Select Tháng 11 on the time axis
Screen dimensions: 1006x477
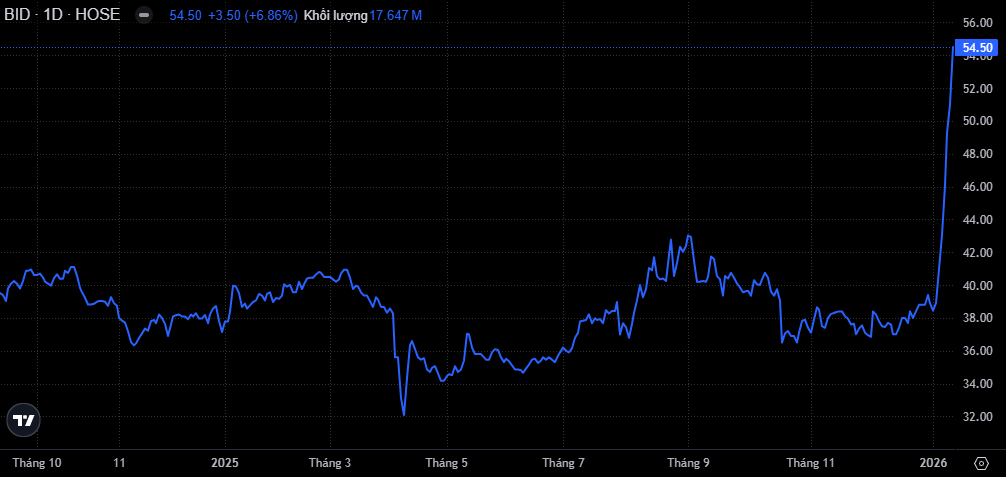coord(810,463)
